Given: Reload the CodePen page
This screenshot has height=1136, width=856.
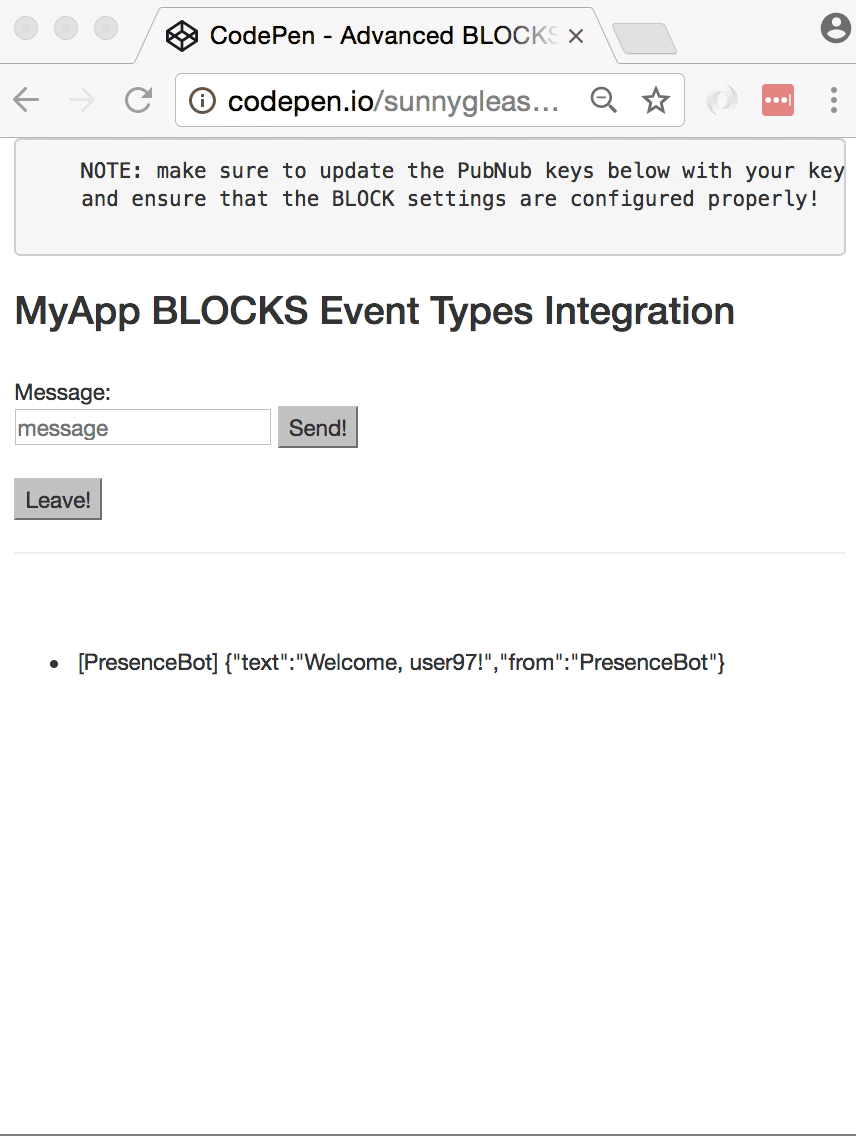Looking at the screenshot, I should click(138, 100).
